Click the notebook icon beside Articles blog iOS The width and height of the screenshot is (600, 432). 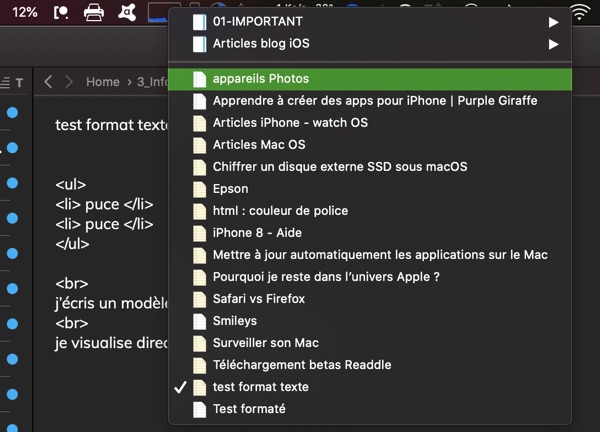[x=200, y=44]
